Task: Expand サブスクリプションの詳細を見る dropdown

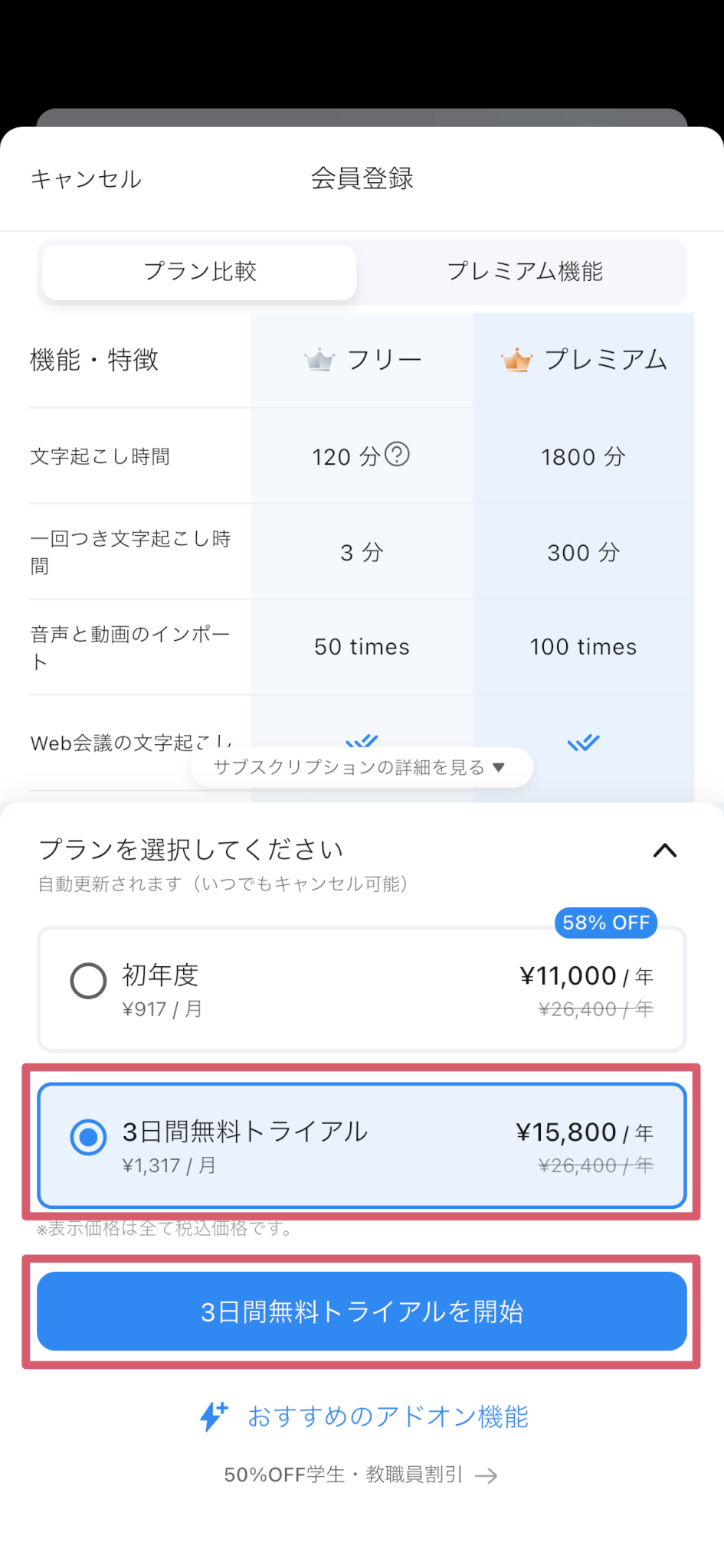Action: pos(349,767)
